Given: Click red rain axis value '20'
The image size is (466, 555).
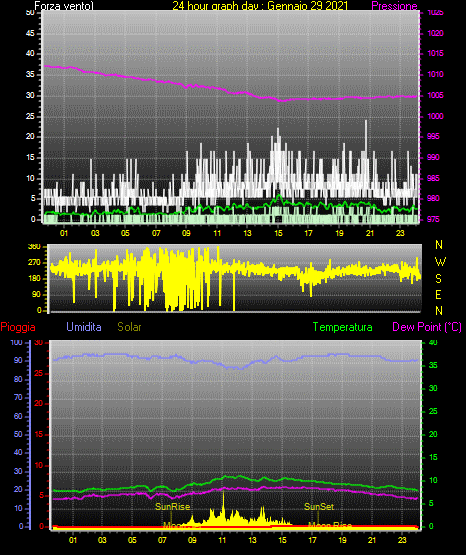Looking at the screenshot, I should 39,404.
